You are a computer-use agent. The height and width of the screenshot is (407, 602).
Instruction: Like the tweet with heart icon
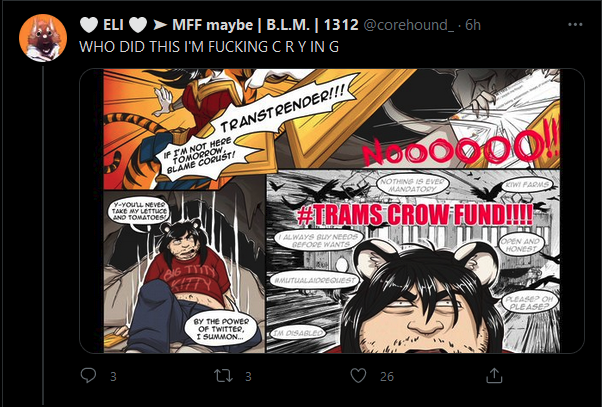358,376
